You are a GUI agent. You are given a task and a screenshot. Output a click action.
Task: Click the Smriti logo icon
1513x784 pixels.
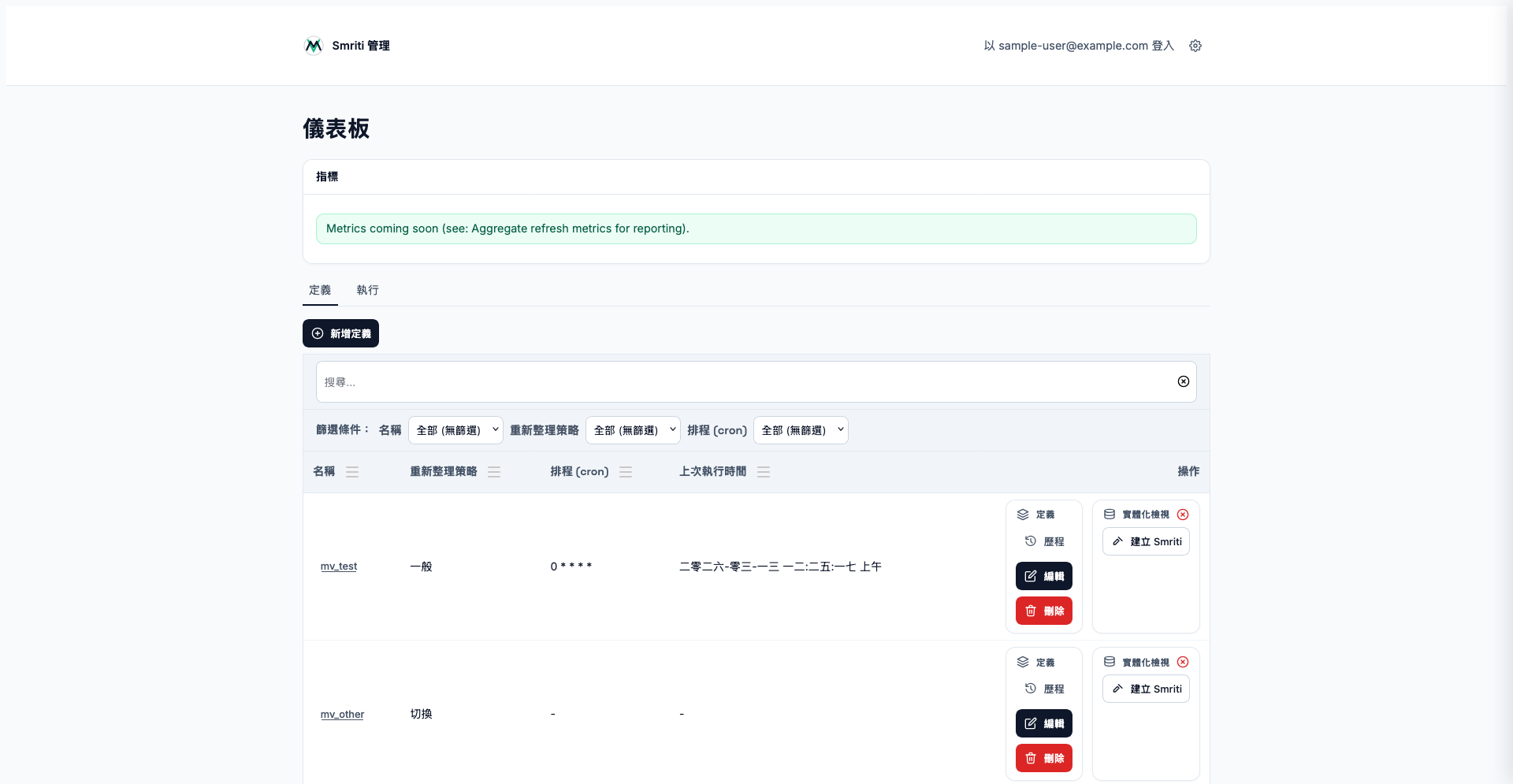coord(313,46)
